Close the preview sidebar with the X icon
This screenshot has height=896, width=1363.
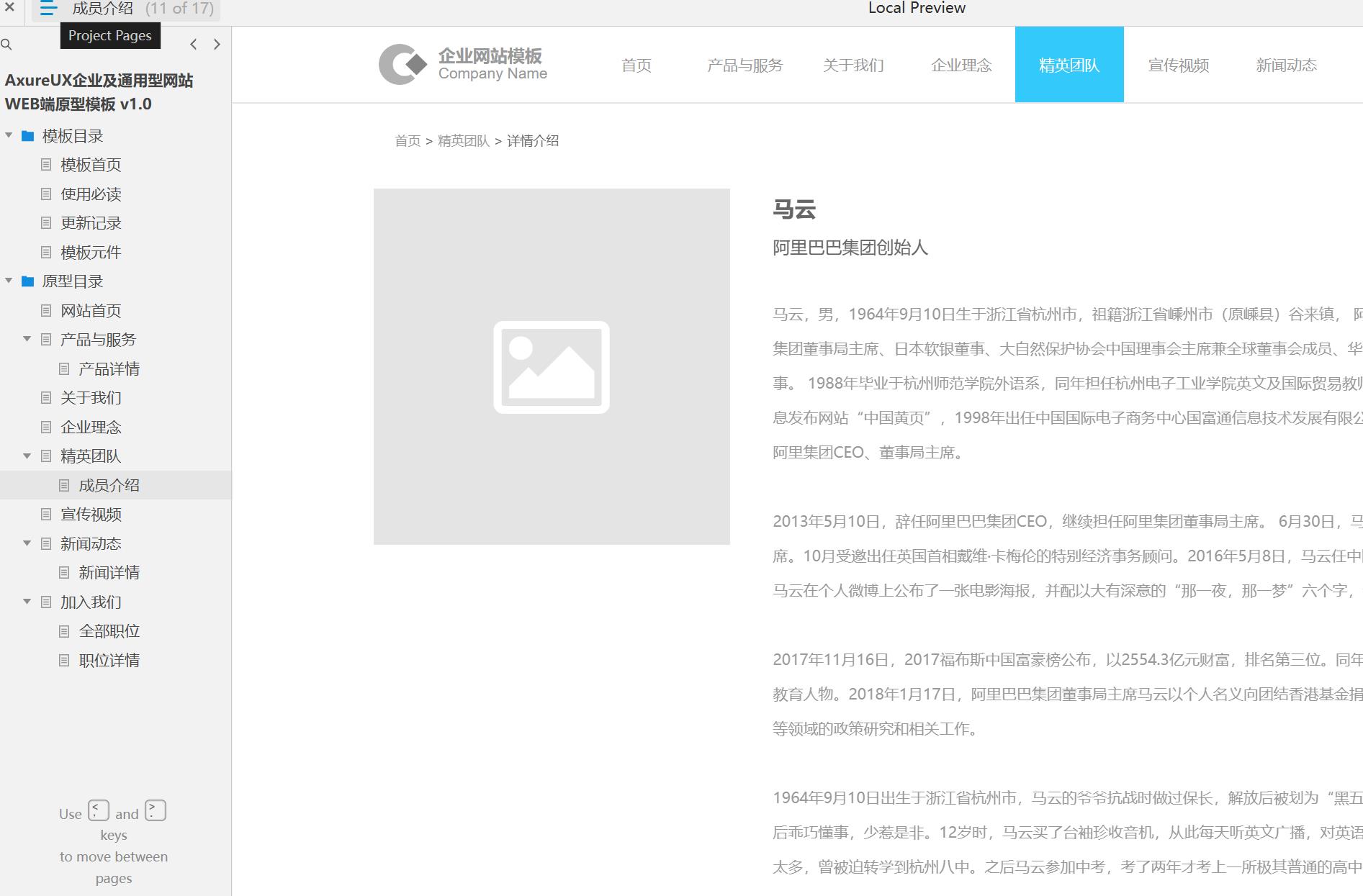[x=9, y=8]
